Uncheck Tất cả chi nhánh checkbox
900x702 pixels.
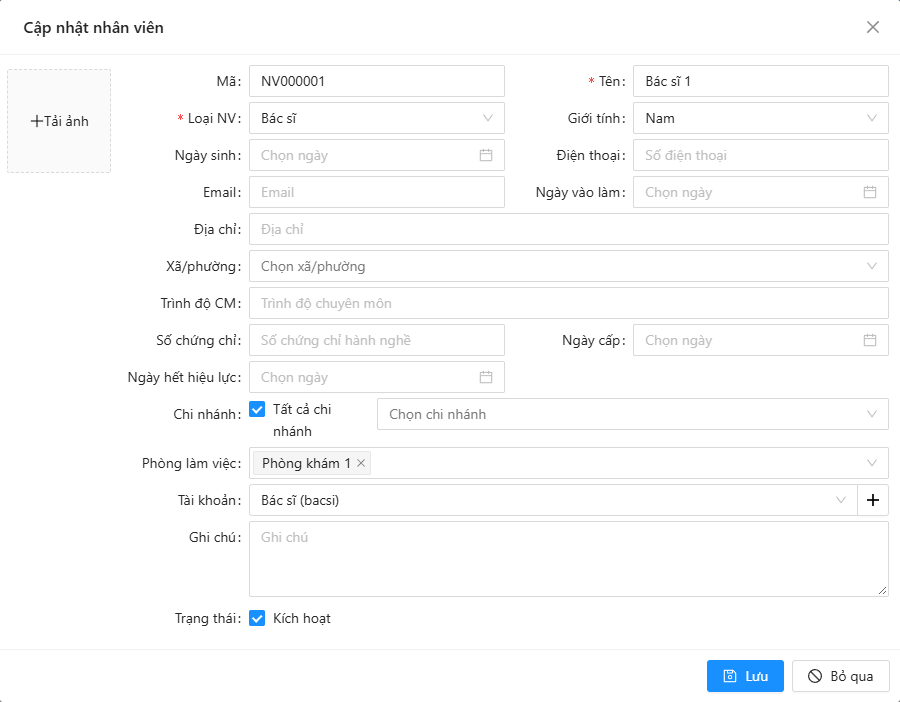257,409
